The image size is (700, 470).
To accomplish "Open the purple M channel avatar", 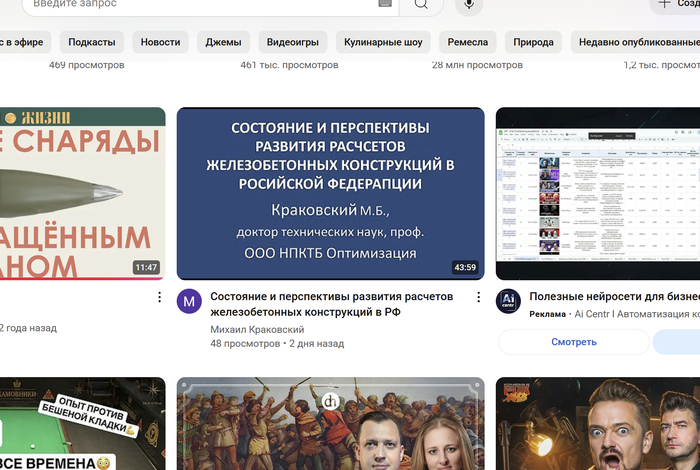I will coord(189,301).
